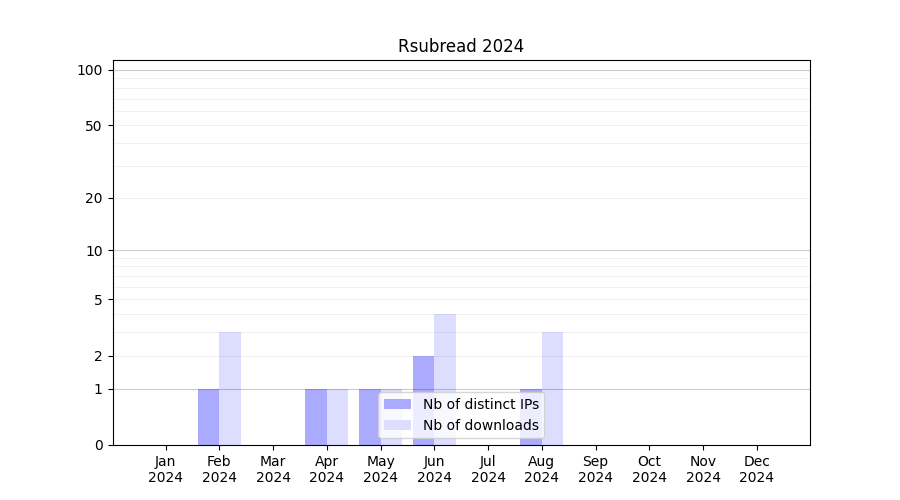
Task: Select the 'Nb of distinct IPs' legend label
Action: tap(480, 404)
